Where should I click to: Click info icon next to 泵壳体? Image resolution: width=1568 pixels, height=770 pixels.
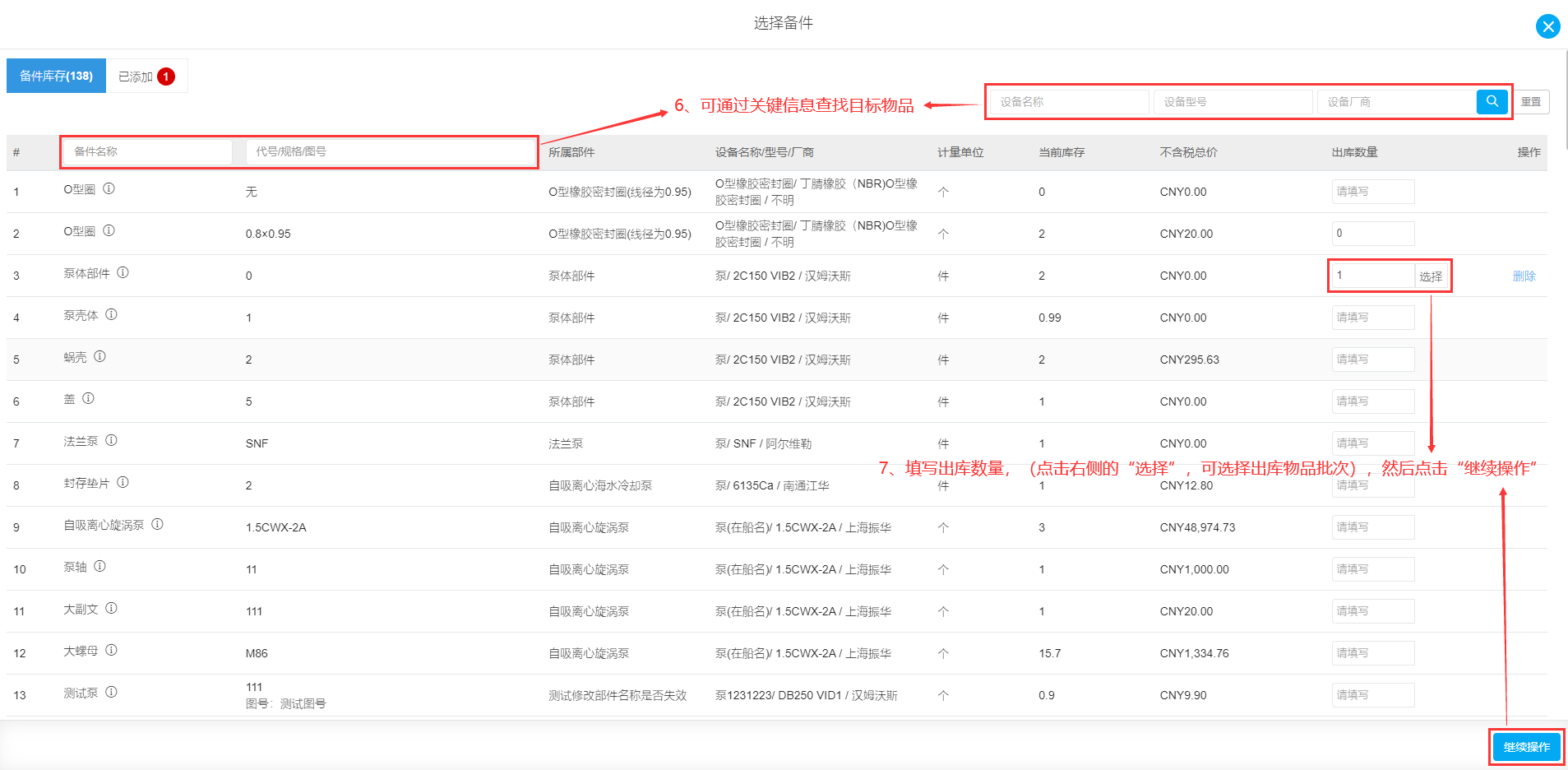[111, 314]
